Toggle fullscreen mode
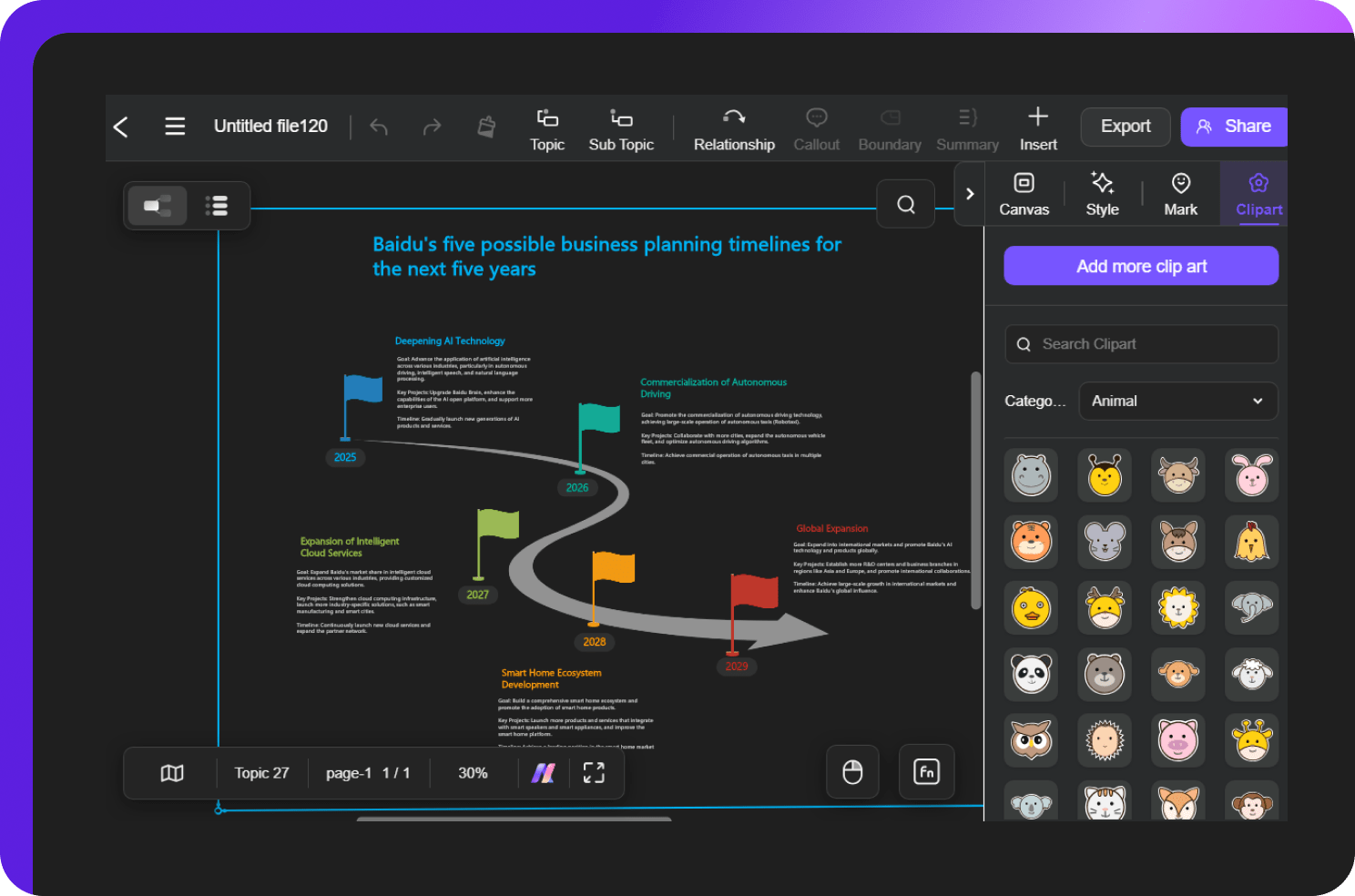The height and width of the screenshot is (896, 1355). tap(594, 773)
